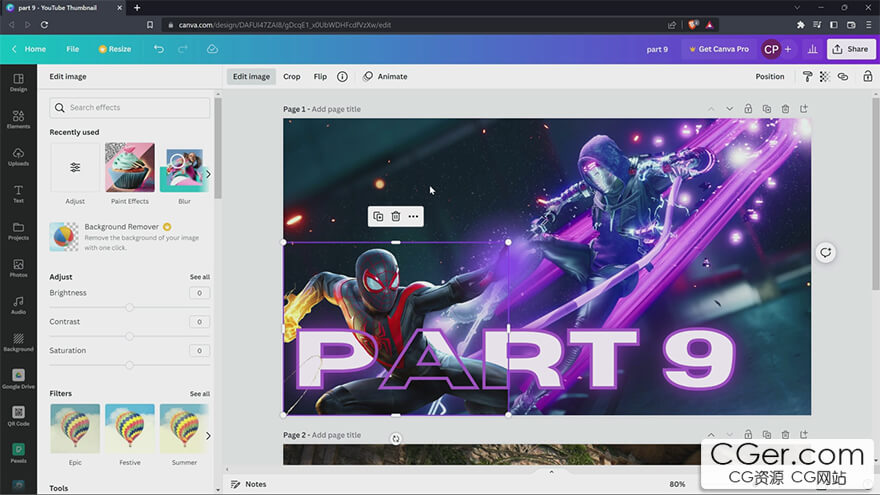
Task: Click the Share button
Action: pyautogui.click(x=851, y=49)
